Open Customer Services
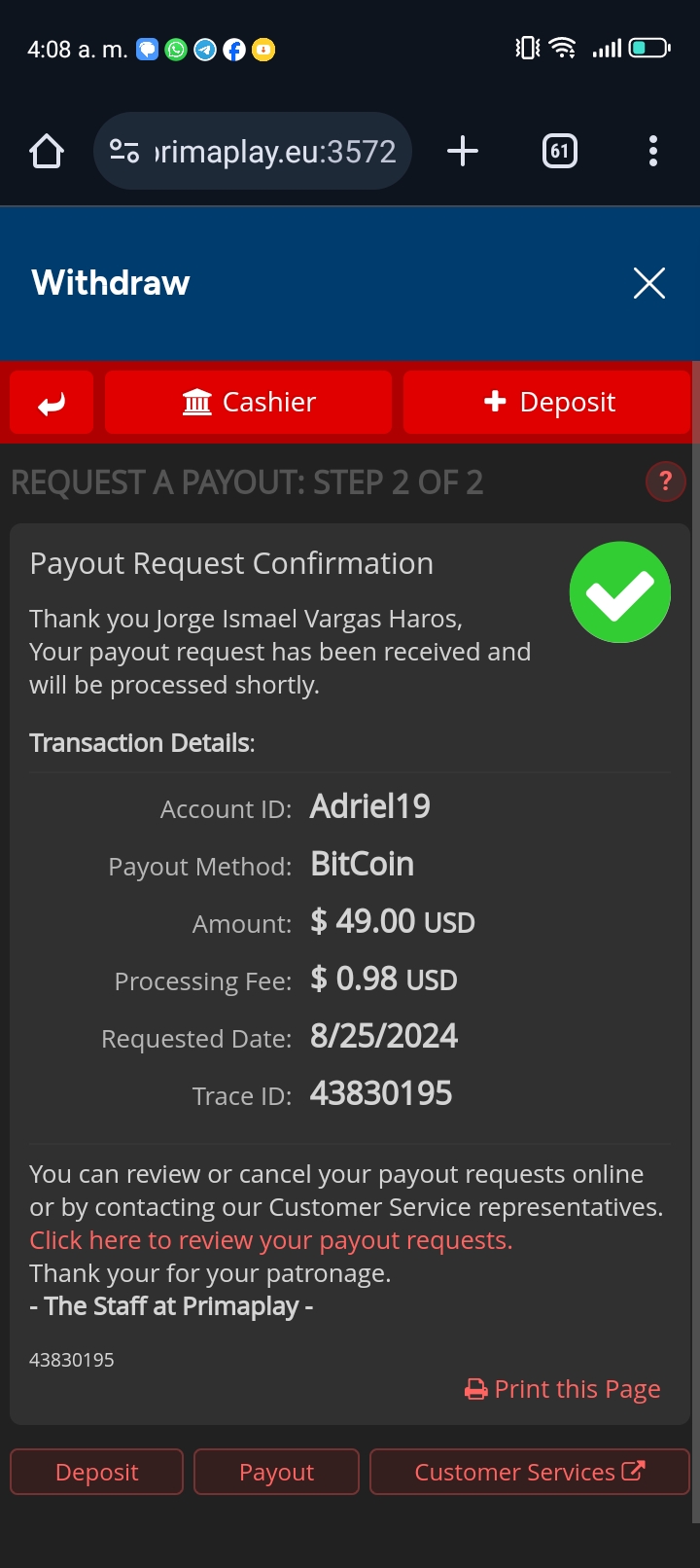 tap(529, 1472)
